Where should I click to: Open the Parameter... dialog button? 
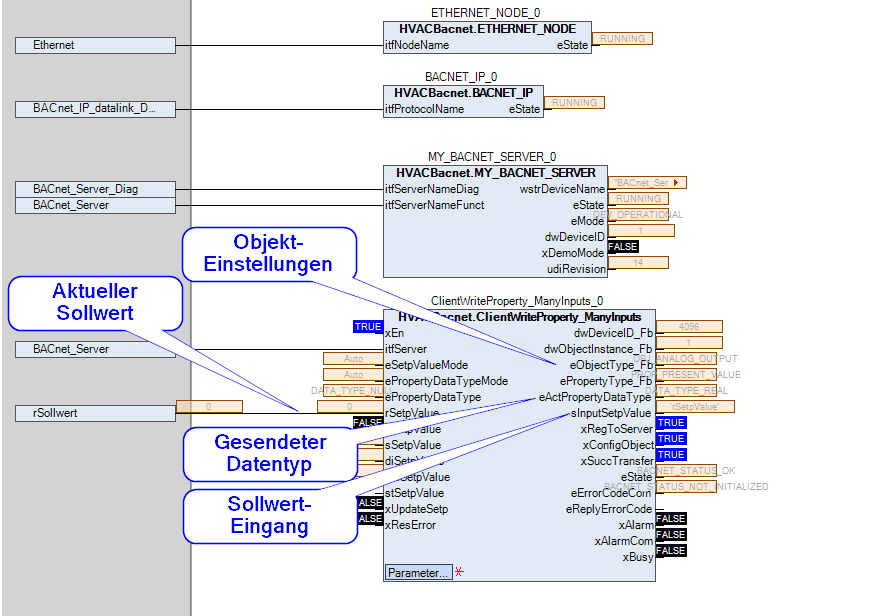pyautogui.click(x=417, y=573)
